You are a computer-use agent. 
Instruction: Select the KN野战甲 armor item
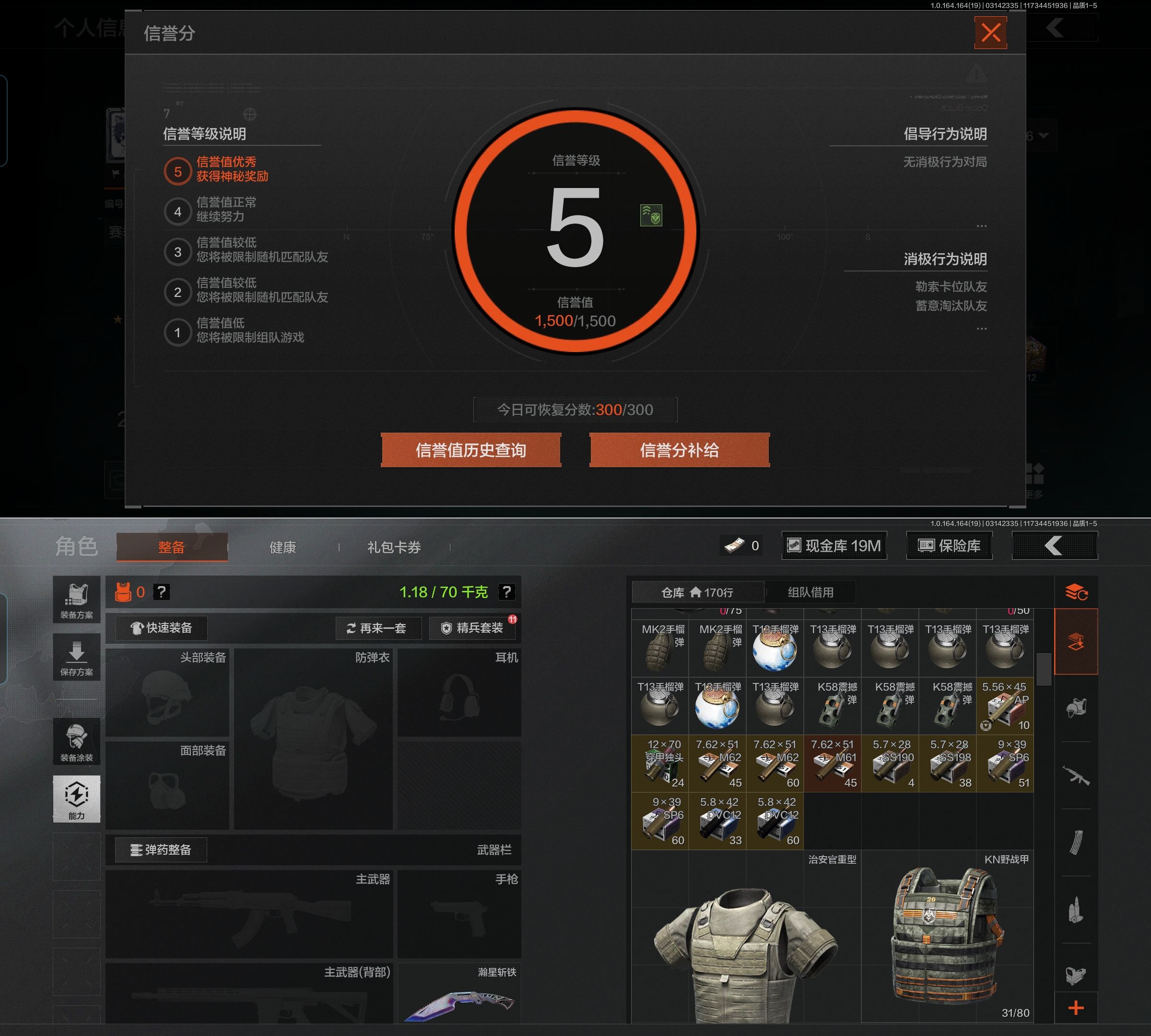[947, 936]
